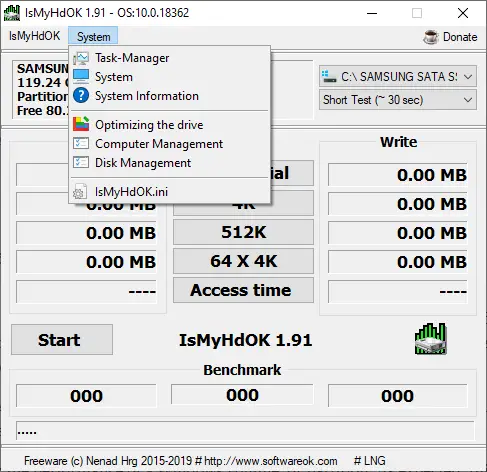Click the Benchmark group heading
Image resolution: width=487 pixels, height=472 pixels.
pyautogui.click(x=242, y=370)
